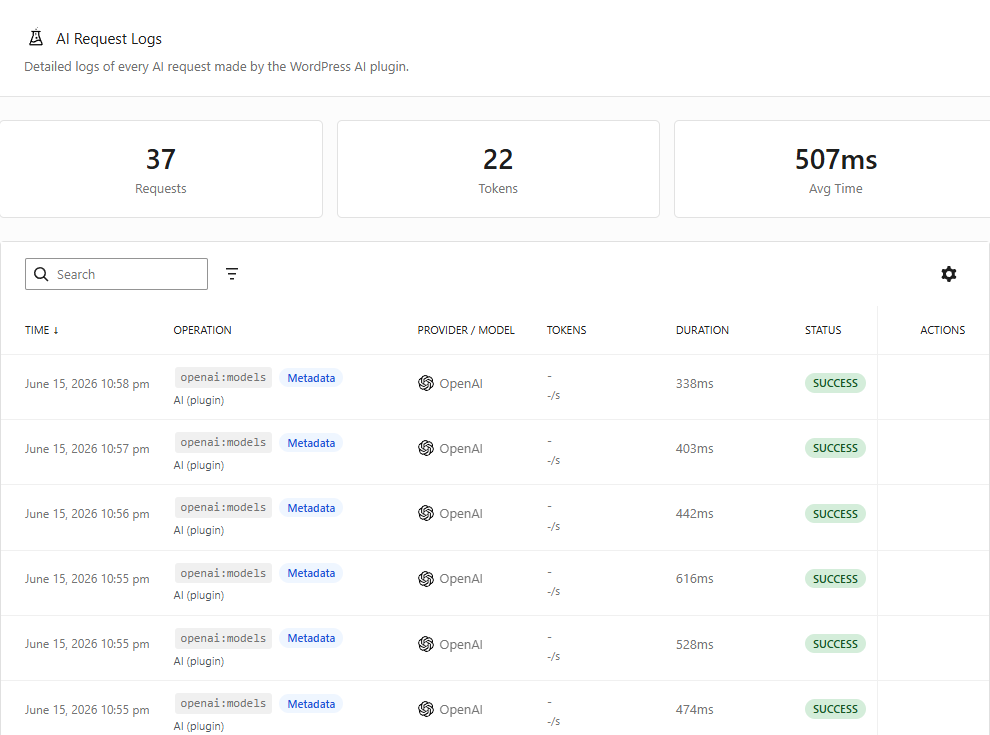Image resolution: width=990 pixels, height=735 pixels.
Task: Click the TOKENS column header
Action: click(566, 330)
